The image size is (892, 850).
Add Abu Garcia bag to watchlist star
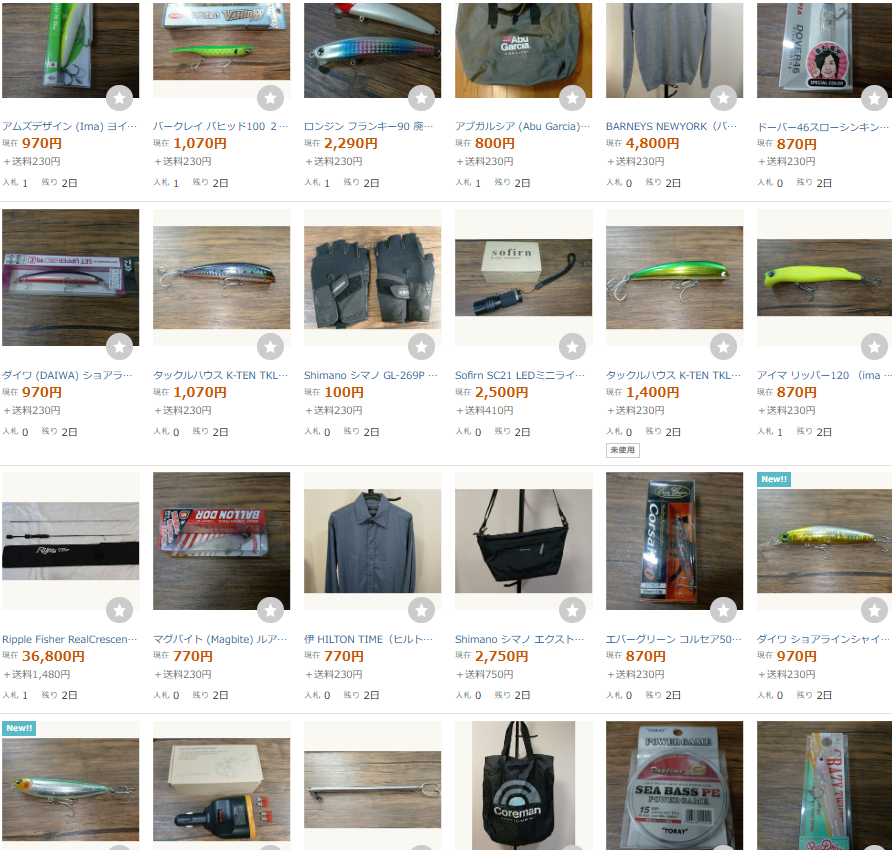[572, 98]
